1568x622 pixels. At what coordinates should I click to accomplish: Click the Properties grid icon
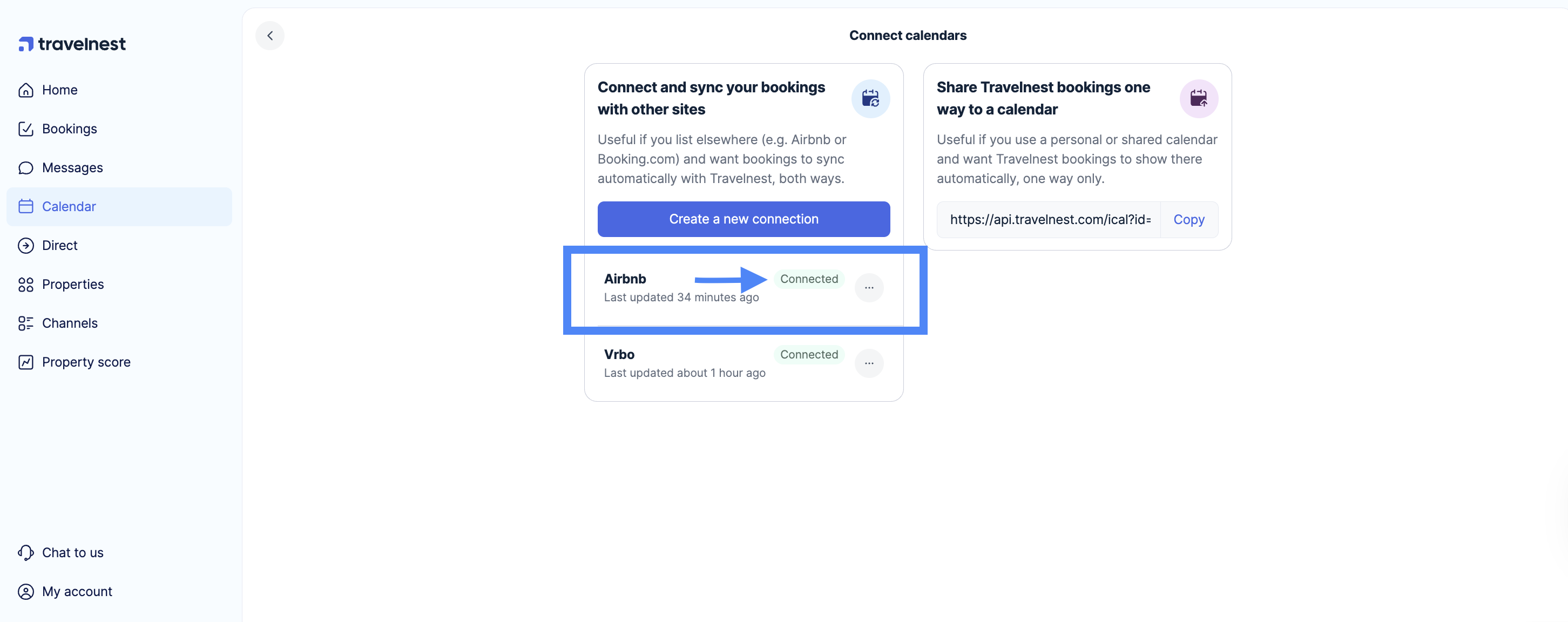26,284
